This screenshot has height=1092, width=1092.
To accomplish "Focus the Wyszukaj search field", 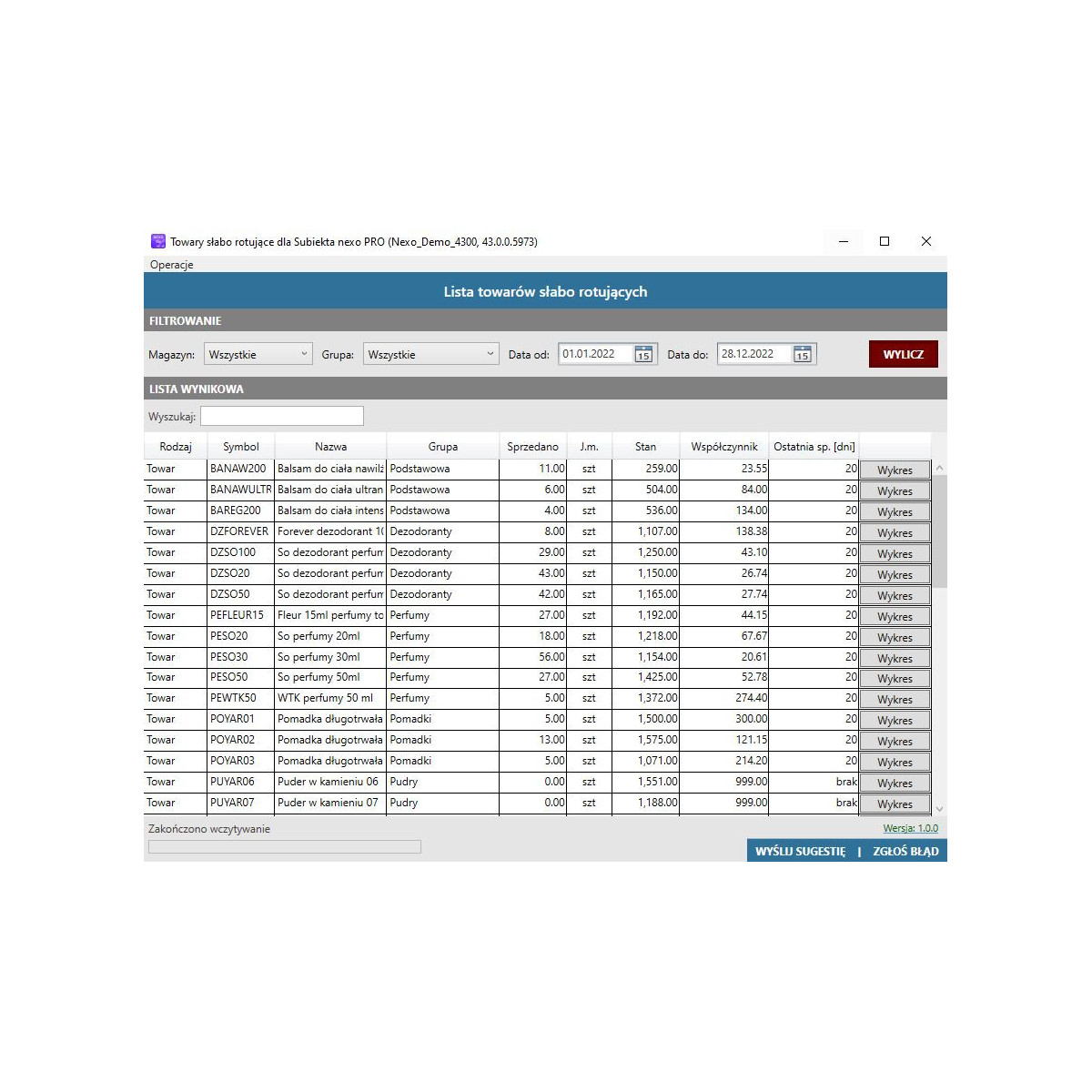I will click(x=282, y=417).
